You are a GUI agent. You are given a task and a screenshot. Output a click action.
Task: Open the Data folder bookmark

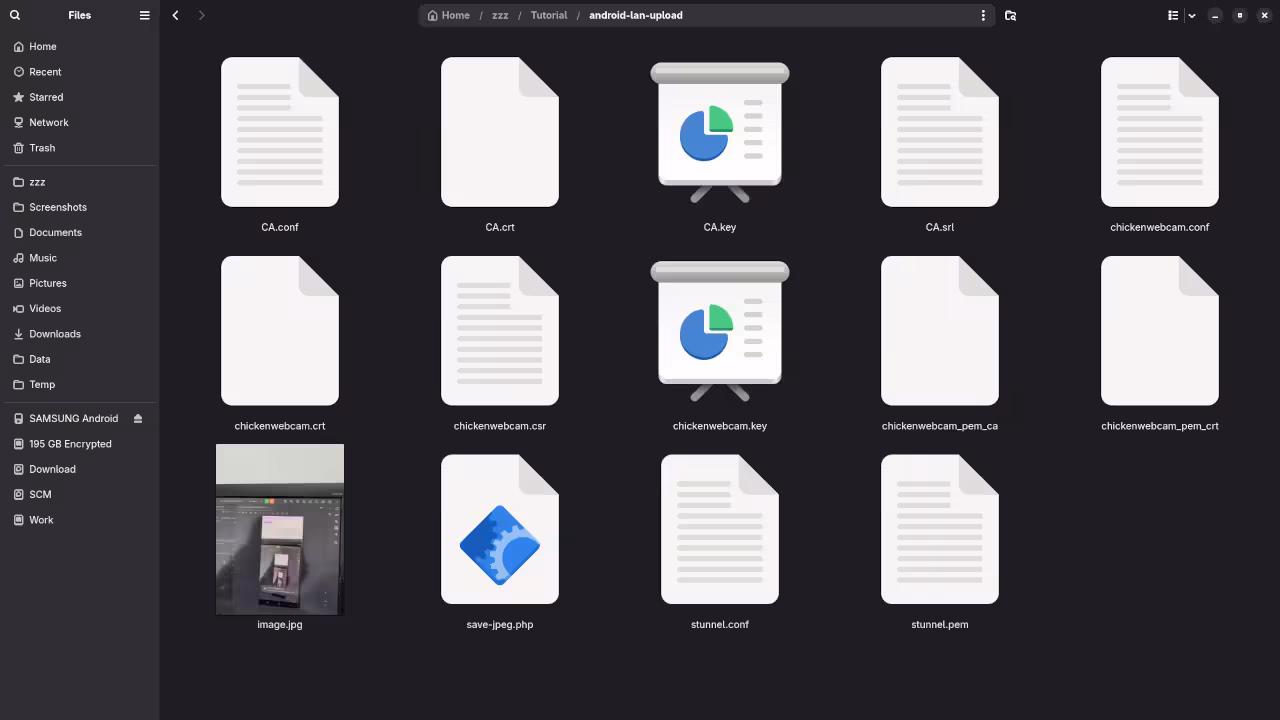click(x=80, y=359)
